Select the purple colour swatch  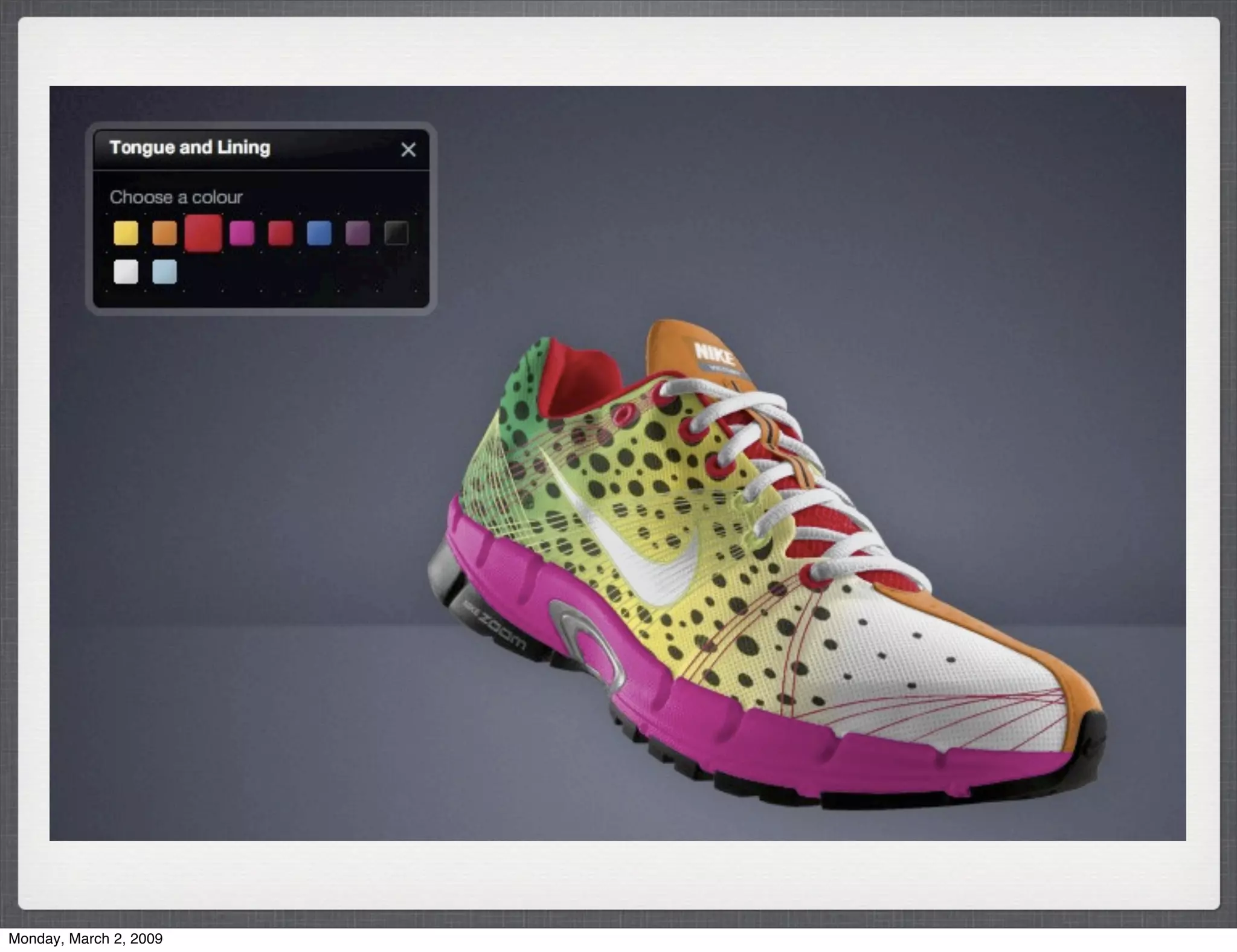[x=358, y=233]
